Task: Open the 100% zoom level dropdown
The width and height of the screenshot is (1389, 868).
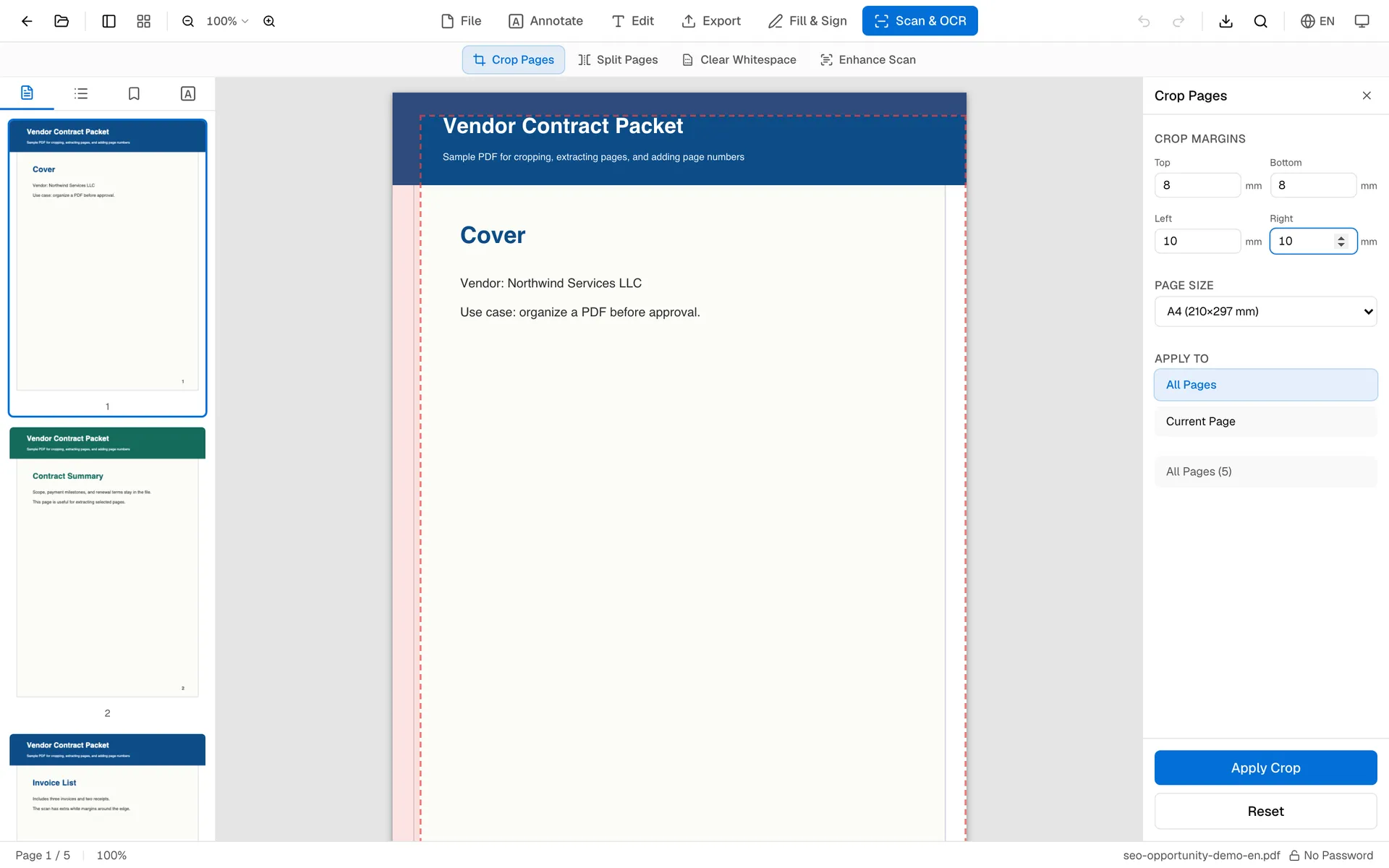Action: click(227, 21)
